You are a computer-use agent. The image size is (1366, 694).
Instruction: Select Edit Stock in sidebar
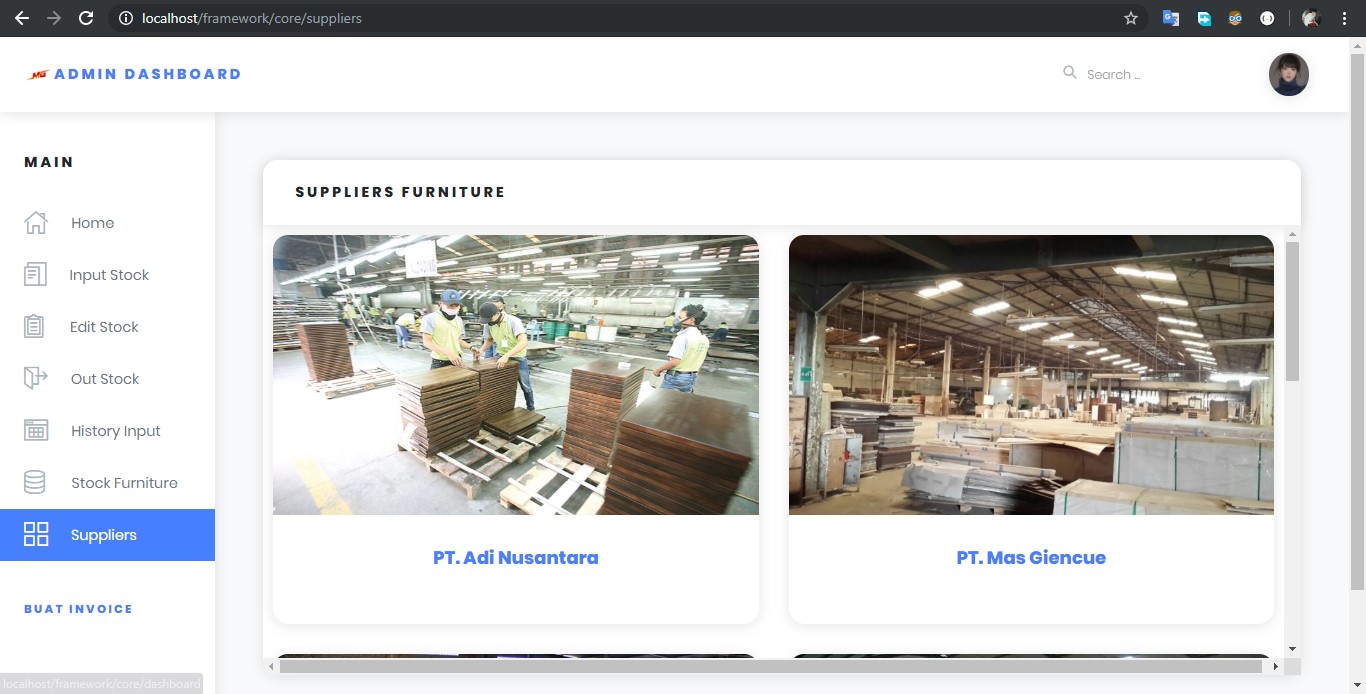107,327
